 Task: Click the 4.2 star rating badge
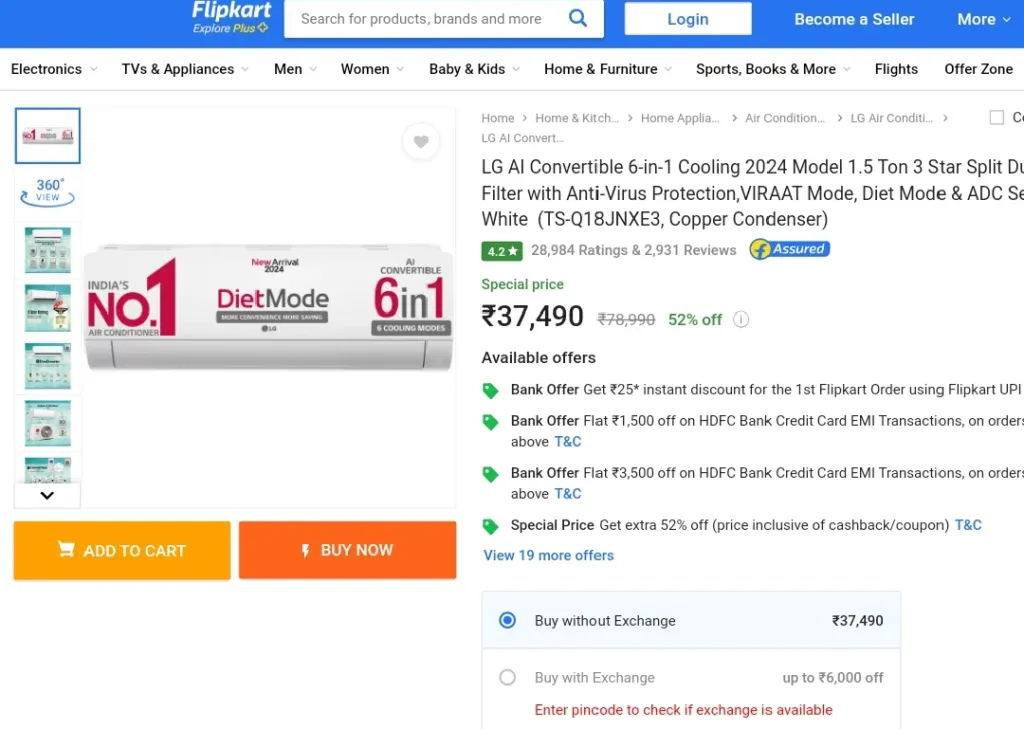502,251
